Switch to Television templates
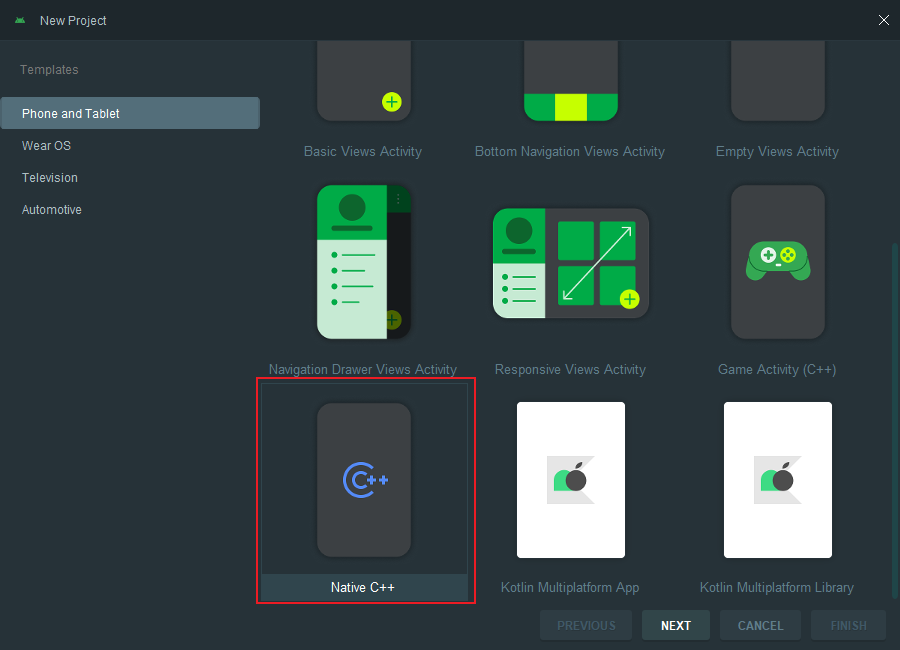900x650 pixels. click(130, 178)
